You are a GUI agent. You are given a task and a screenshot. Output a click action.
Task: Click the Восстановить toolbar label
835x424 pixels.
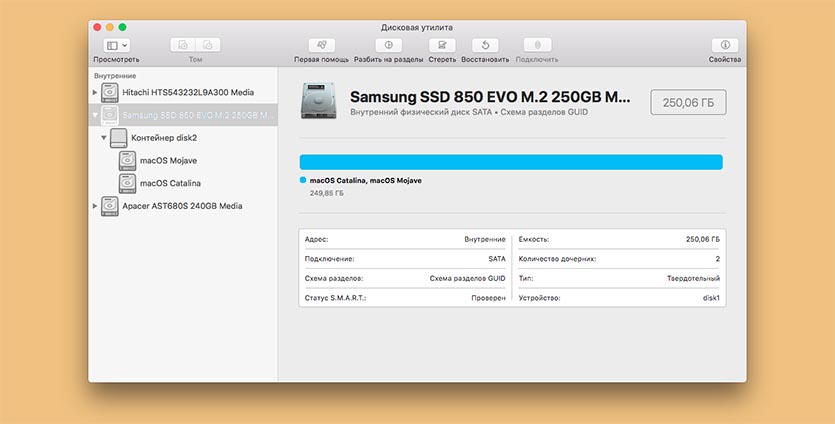click(x=485, y=60)
